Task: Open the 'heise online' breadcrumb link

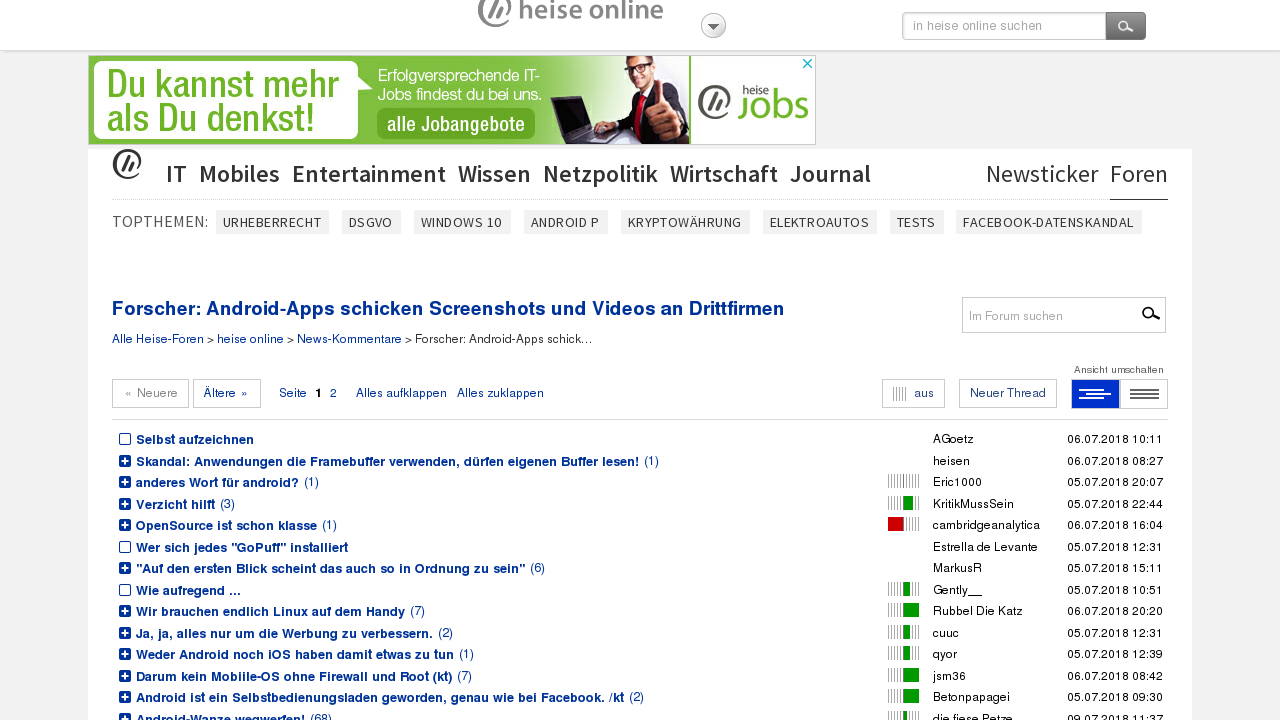Action: (x=250, y=339)
